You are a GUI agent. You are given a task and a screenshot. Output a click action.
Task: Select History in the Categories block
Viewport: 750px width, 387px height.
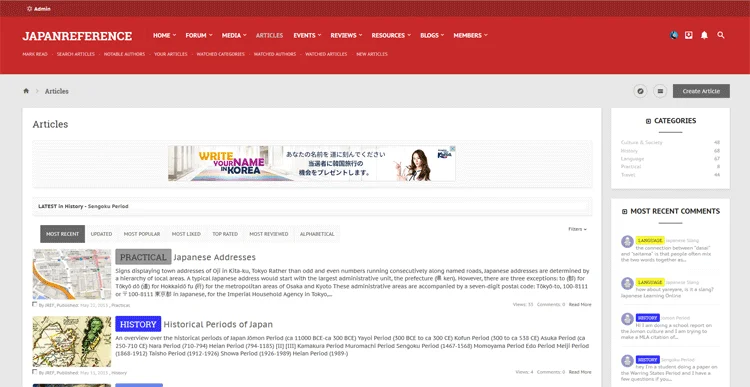click(x=629, y=151)
